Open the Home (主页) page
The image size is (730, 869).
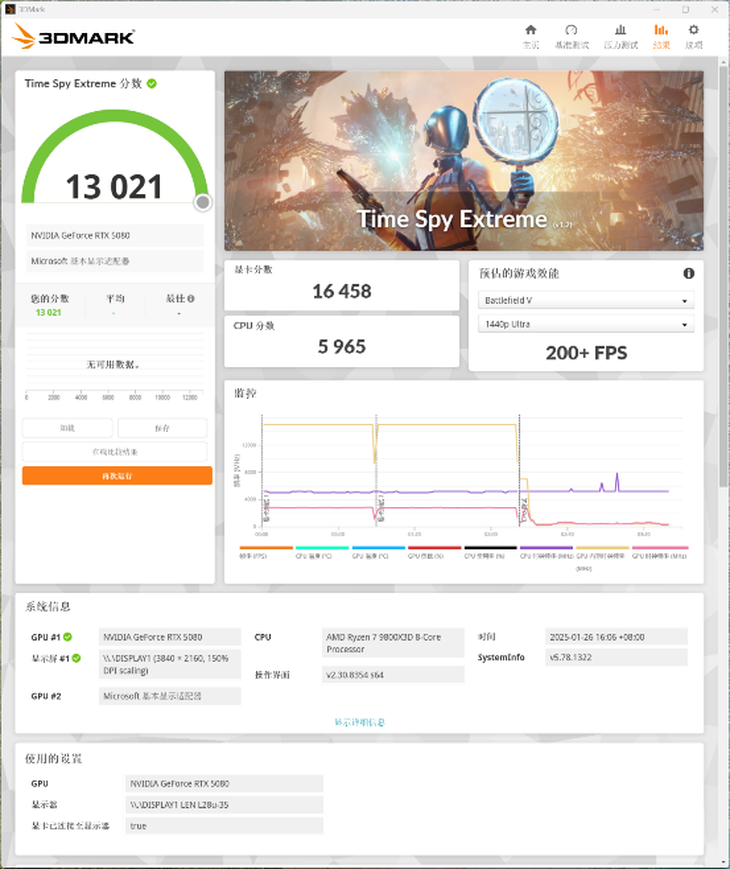click(530, 37)
